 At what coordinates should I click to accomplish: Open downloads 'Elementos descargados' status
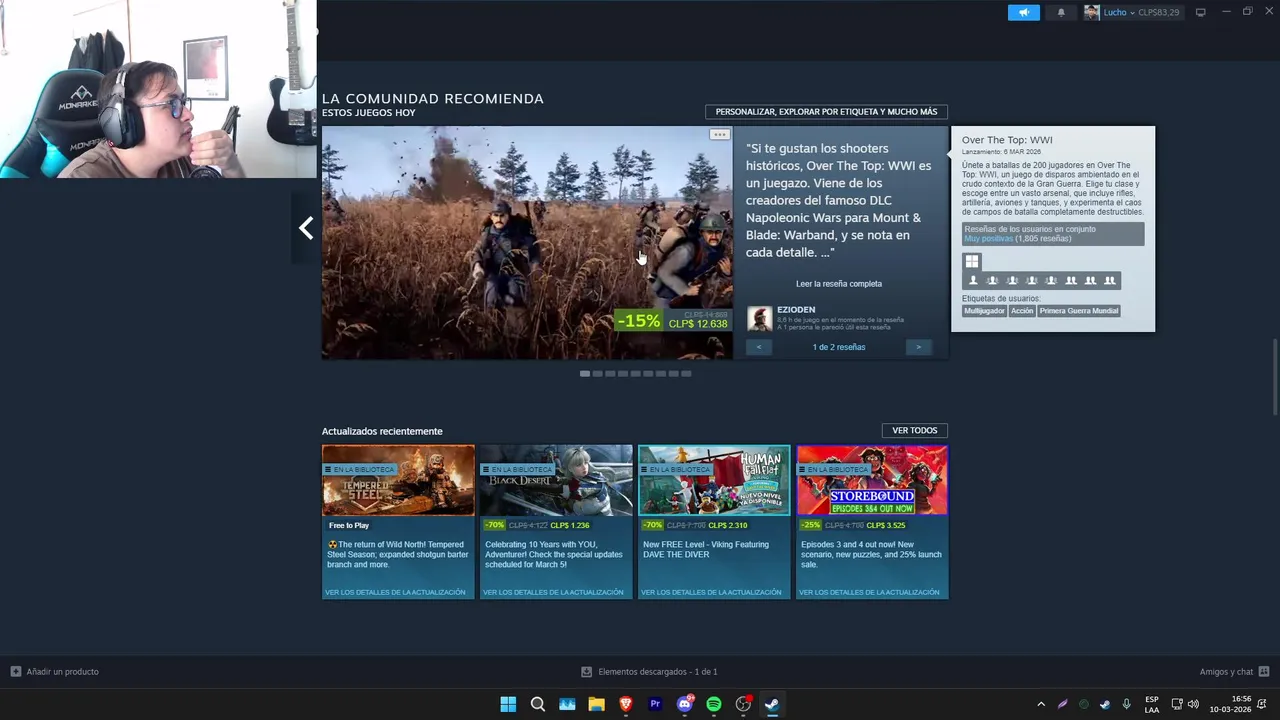[x=650, y=672]
